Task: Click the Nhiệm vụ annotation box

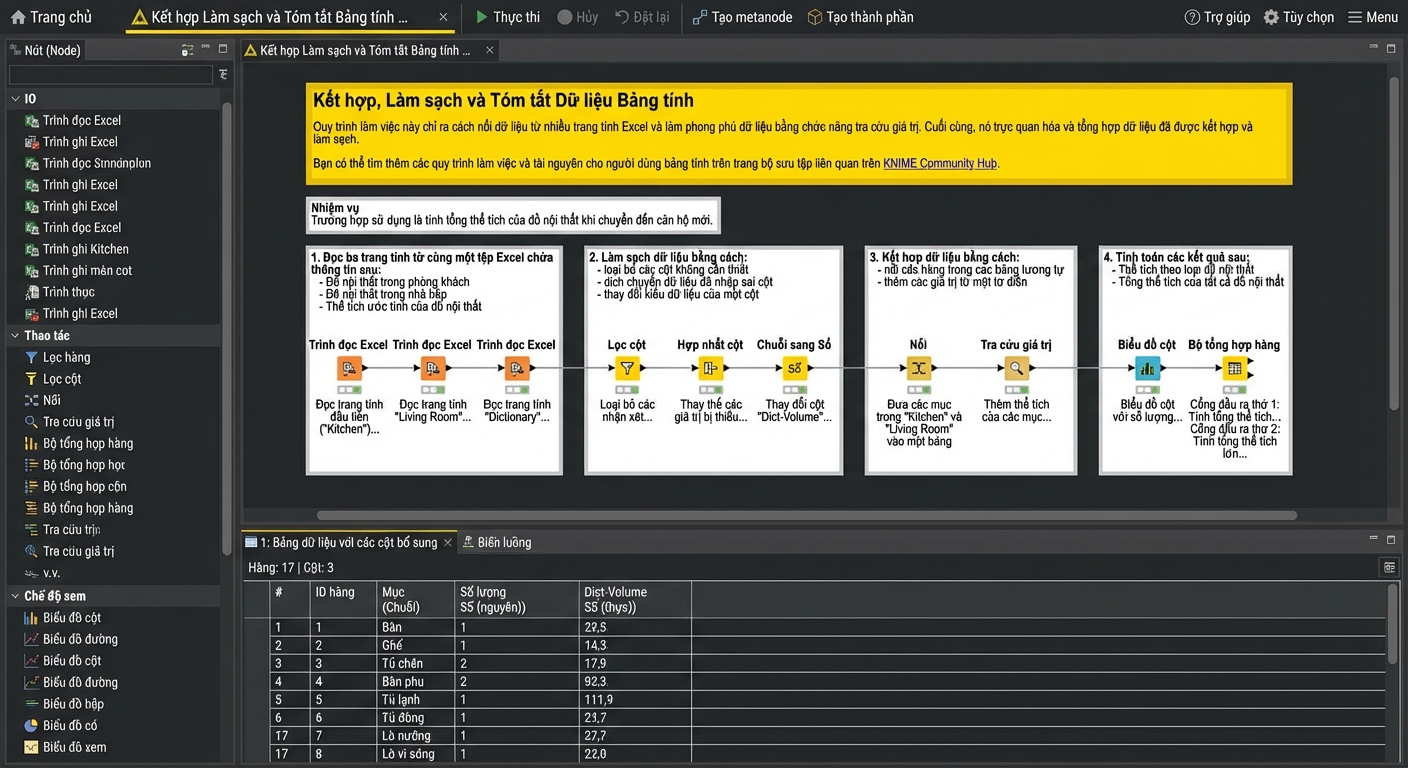Action: [512, 214]
